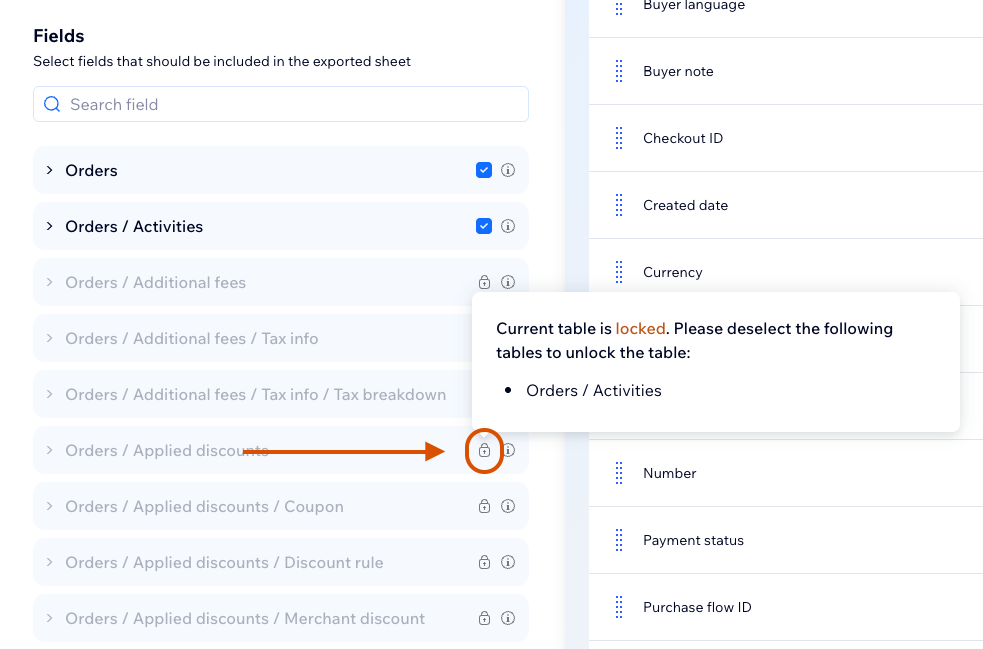Expand the Tax breakdown row chevron

tap(50, 394)
